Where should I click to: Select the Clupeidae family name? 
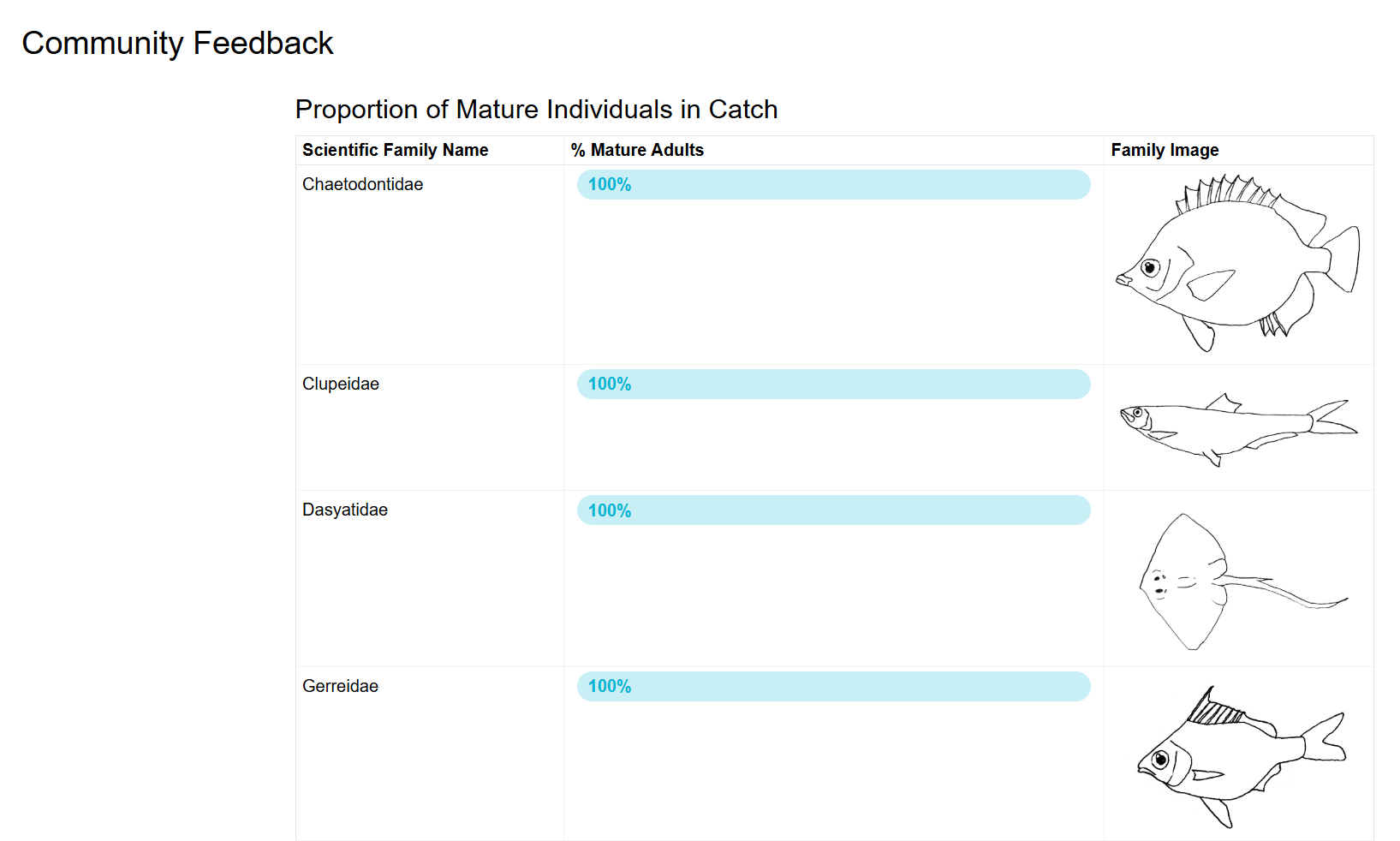pyautogui.click(x=340, y=384)
